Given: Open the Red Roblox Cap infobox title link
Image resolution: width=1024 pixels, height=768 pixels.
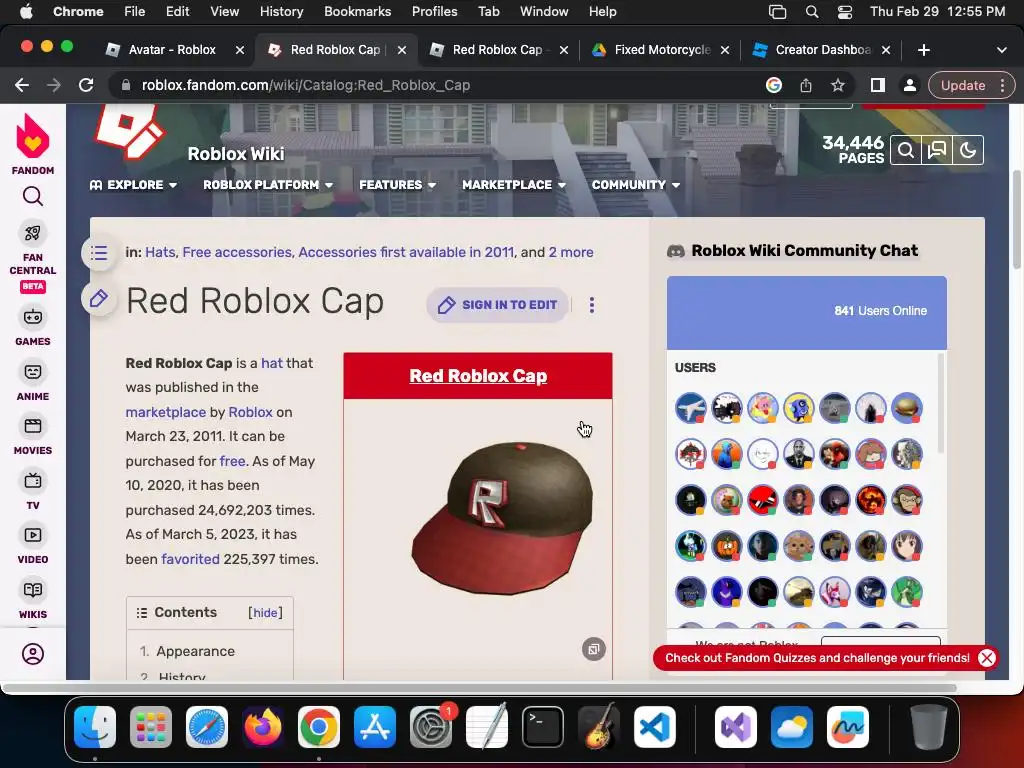Looking at the screenshot, I should click(478, 376).
